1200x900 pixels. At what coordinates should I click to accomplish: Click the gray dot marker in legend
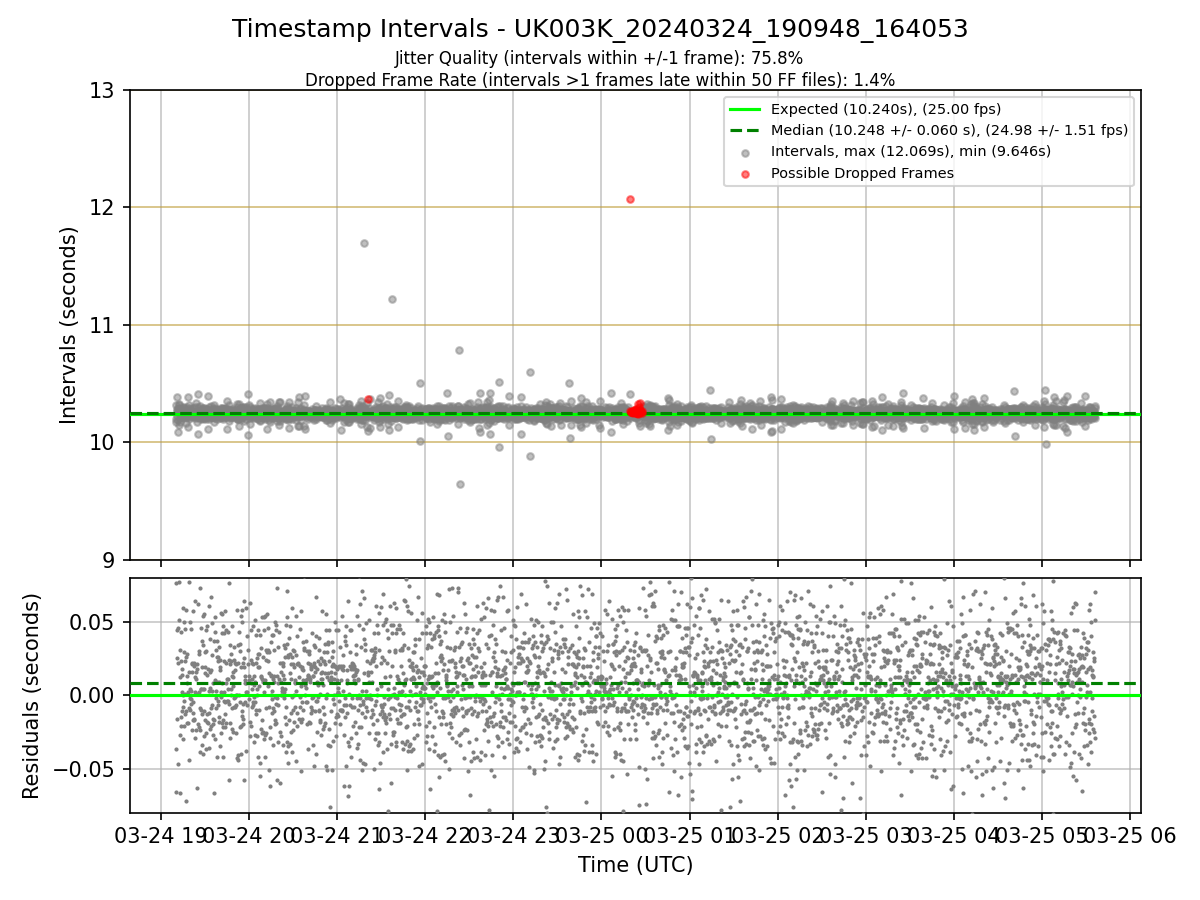point(746,152)
